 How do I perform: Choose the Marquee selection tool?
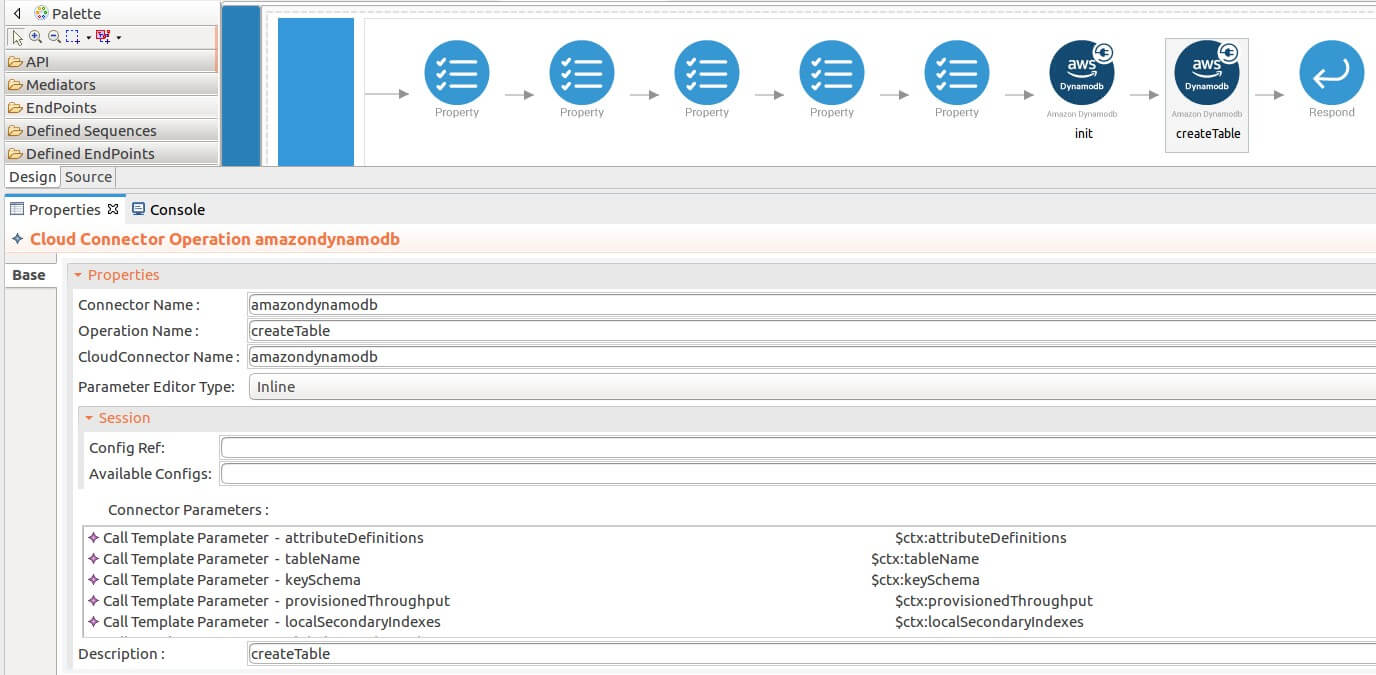73,37
